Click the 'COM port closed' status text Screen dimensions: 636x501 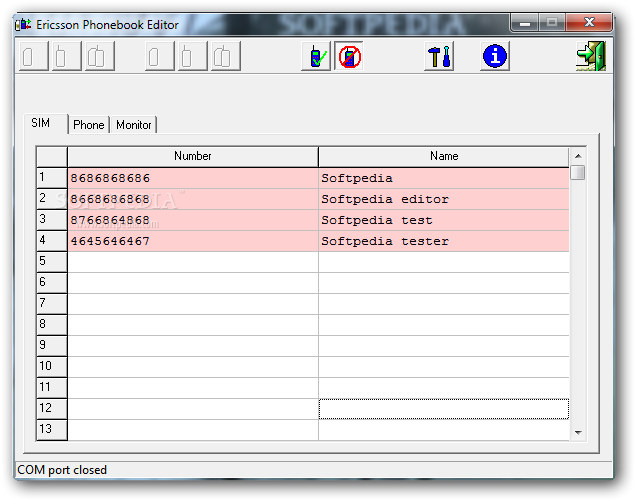[x=62, y=470]
